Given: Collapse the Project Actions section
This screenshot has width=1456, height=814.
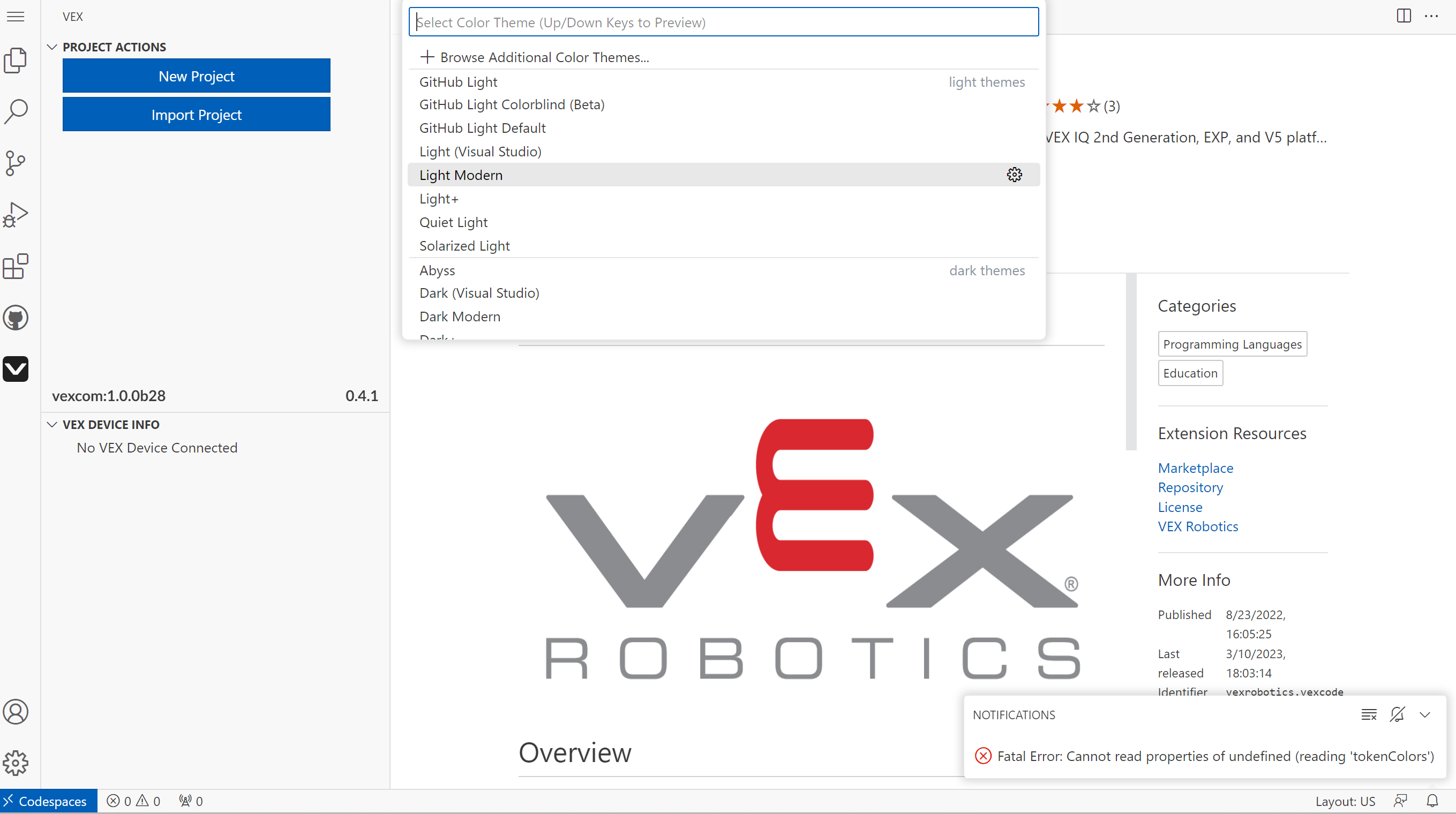Looking at the screenshot, I should coord(52,47).
